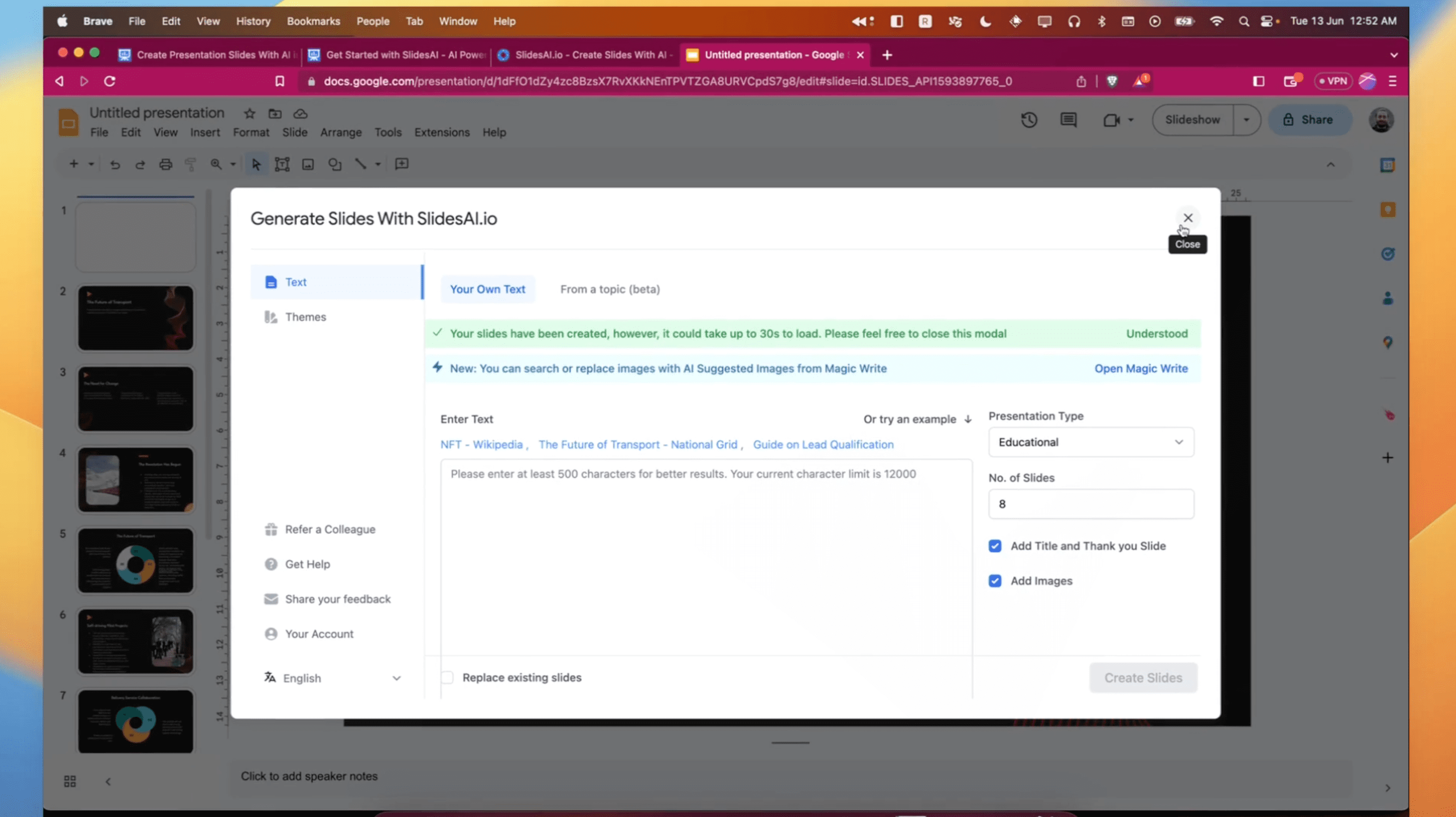
Task: Click the Understood button to dismiss notice
Action: pyautogui.click(x=1156, y=333)
